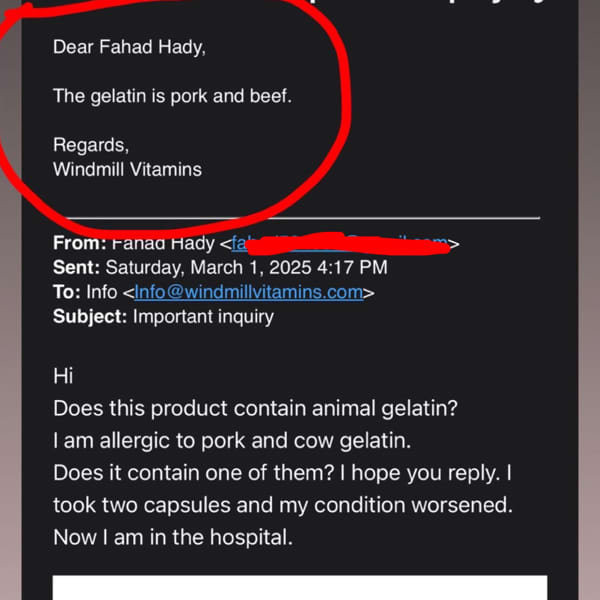Screen dimensions: 600x600
Task: Click 'I am allergic to pork and cow gelatin.'
Action: (x=232, y=441)
